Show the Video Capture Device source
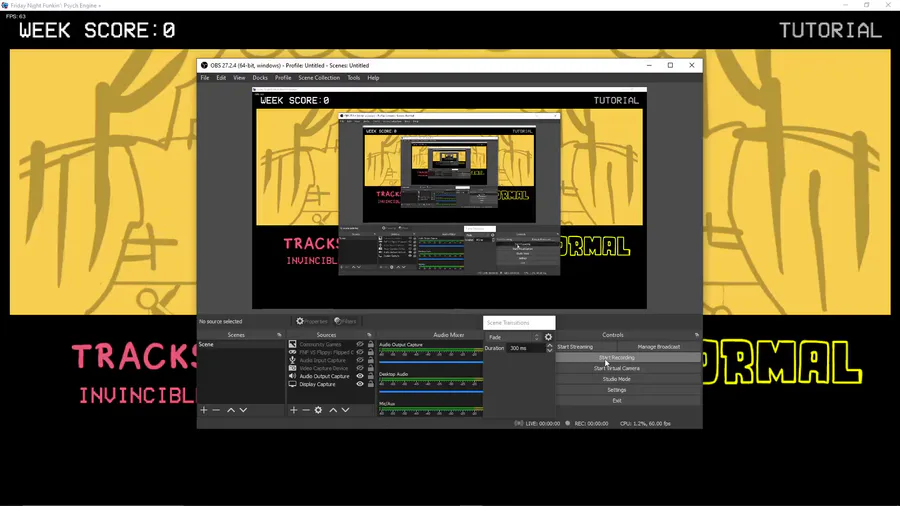Viewport: 900px width, 506px height. point(360,368)
